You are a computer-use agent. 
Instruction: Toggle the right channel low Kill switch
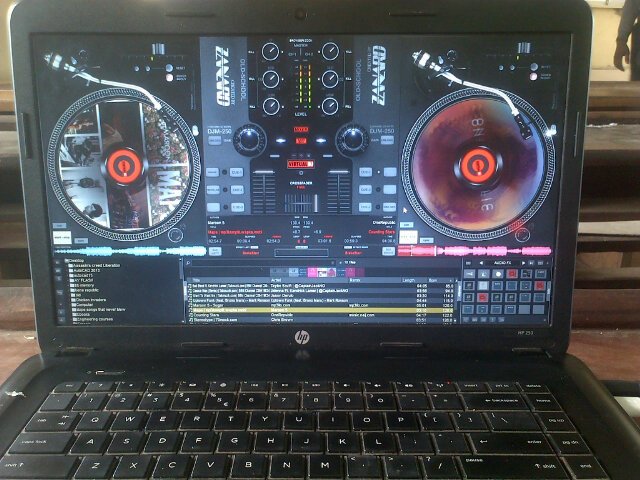(x=349, y=107)
